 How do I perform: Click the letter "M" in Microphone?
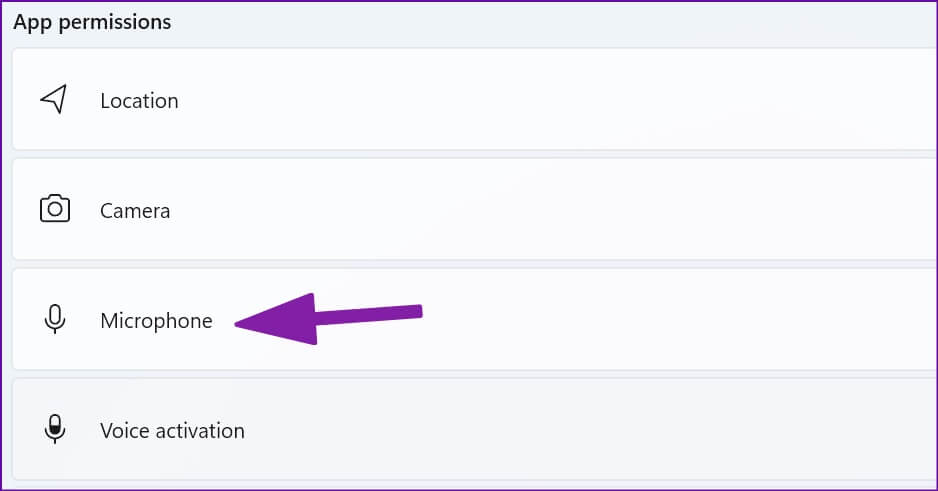click(108, 321)
